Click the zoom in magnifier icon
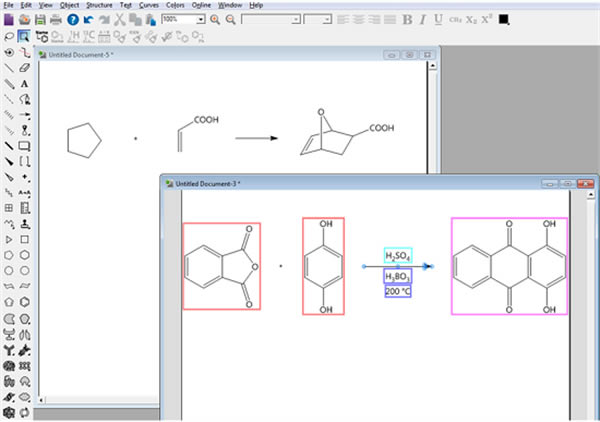The height and width of the screenshot is (422, 600). (216, 19)
